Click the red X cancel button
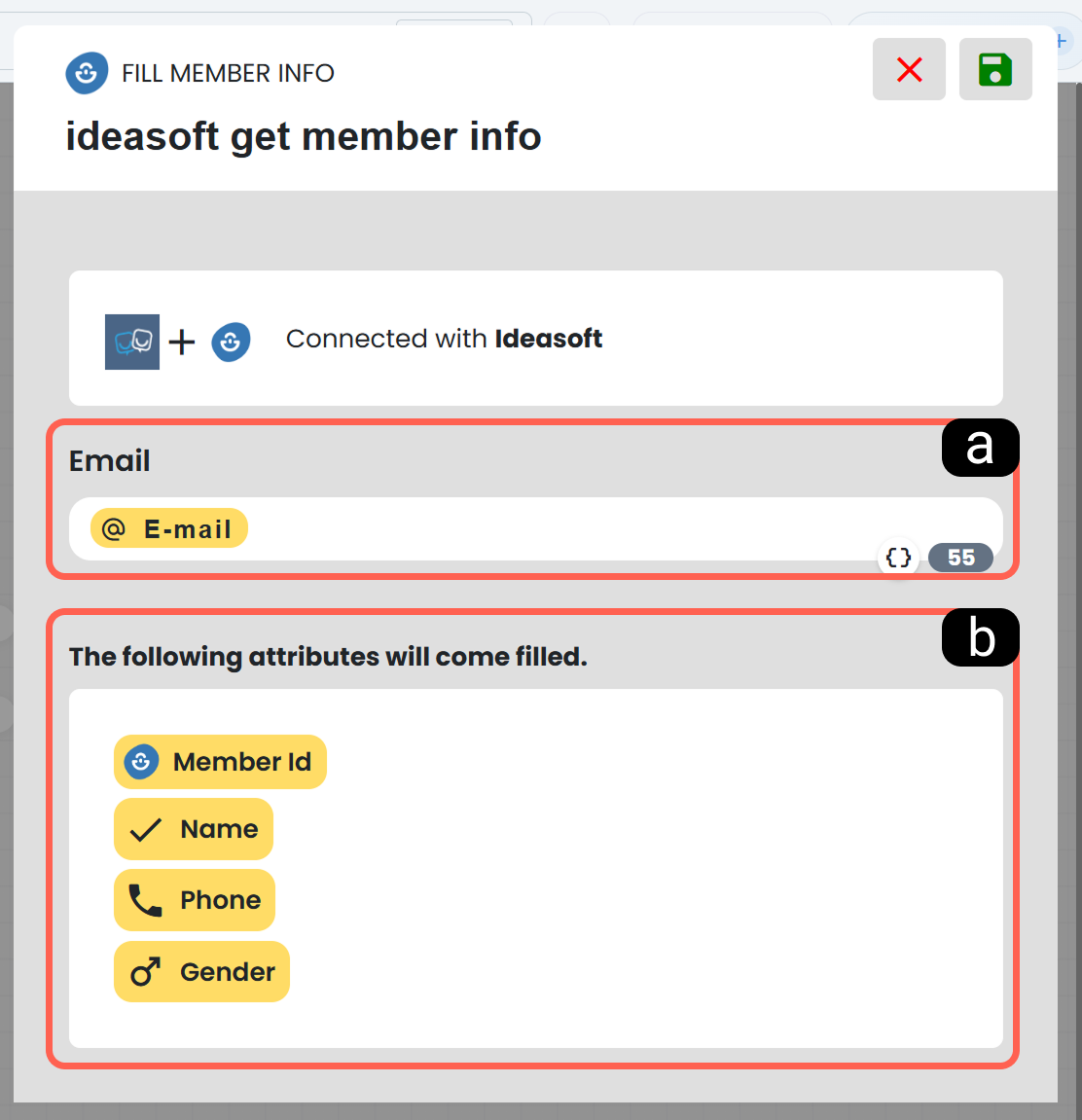 click(909, 69)
